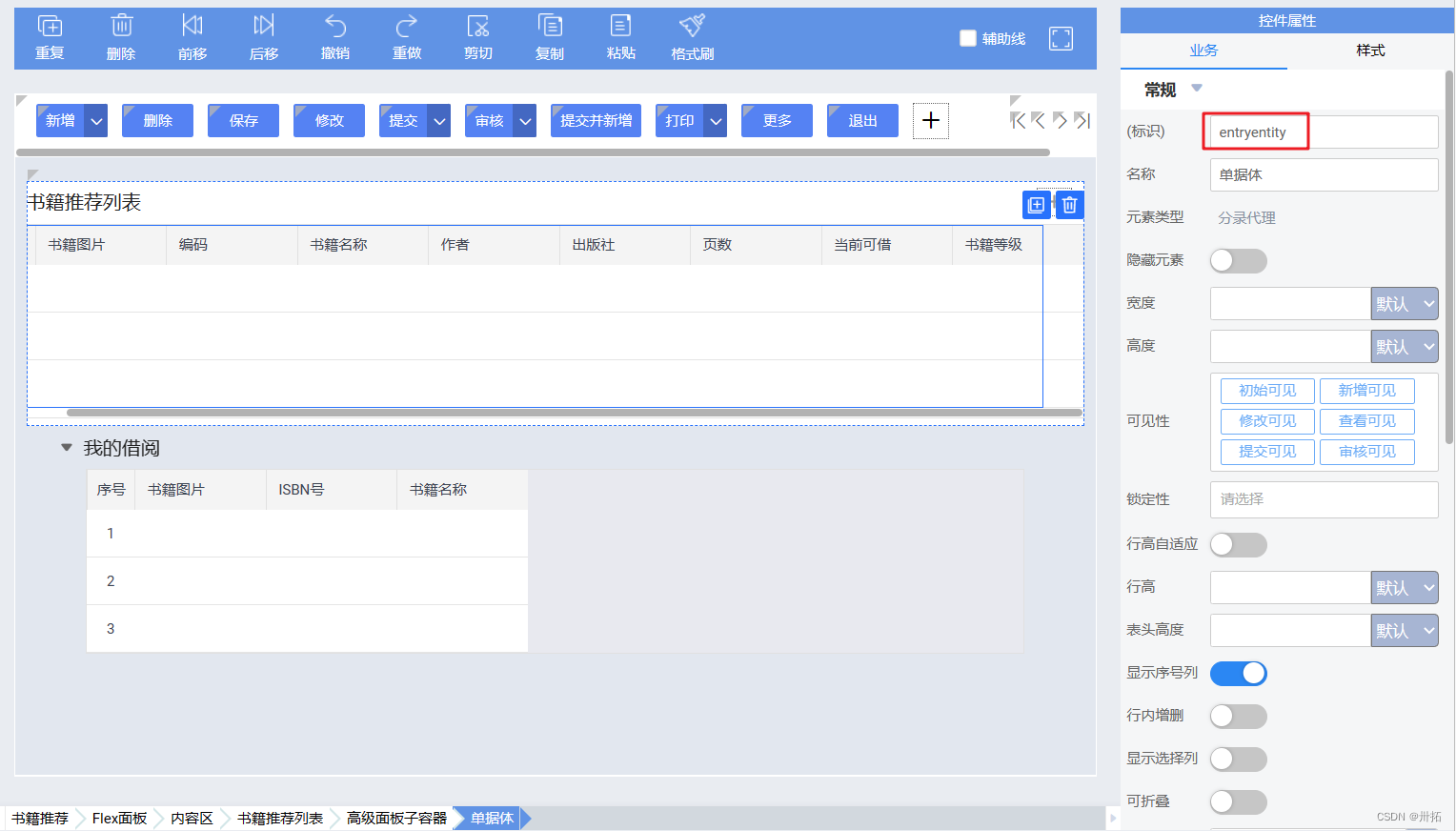The height and width of the screenshot is (831, 1456).
Task: Click the 更多 button
Action: [777, 121]
